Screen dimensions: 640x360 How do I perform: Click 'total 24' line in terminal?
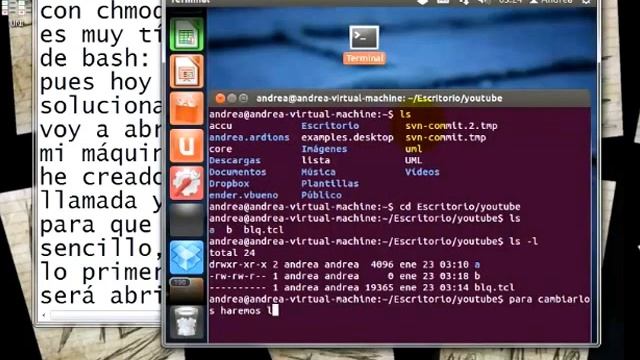coord(232,253)
